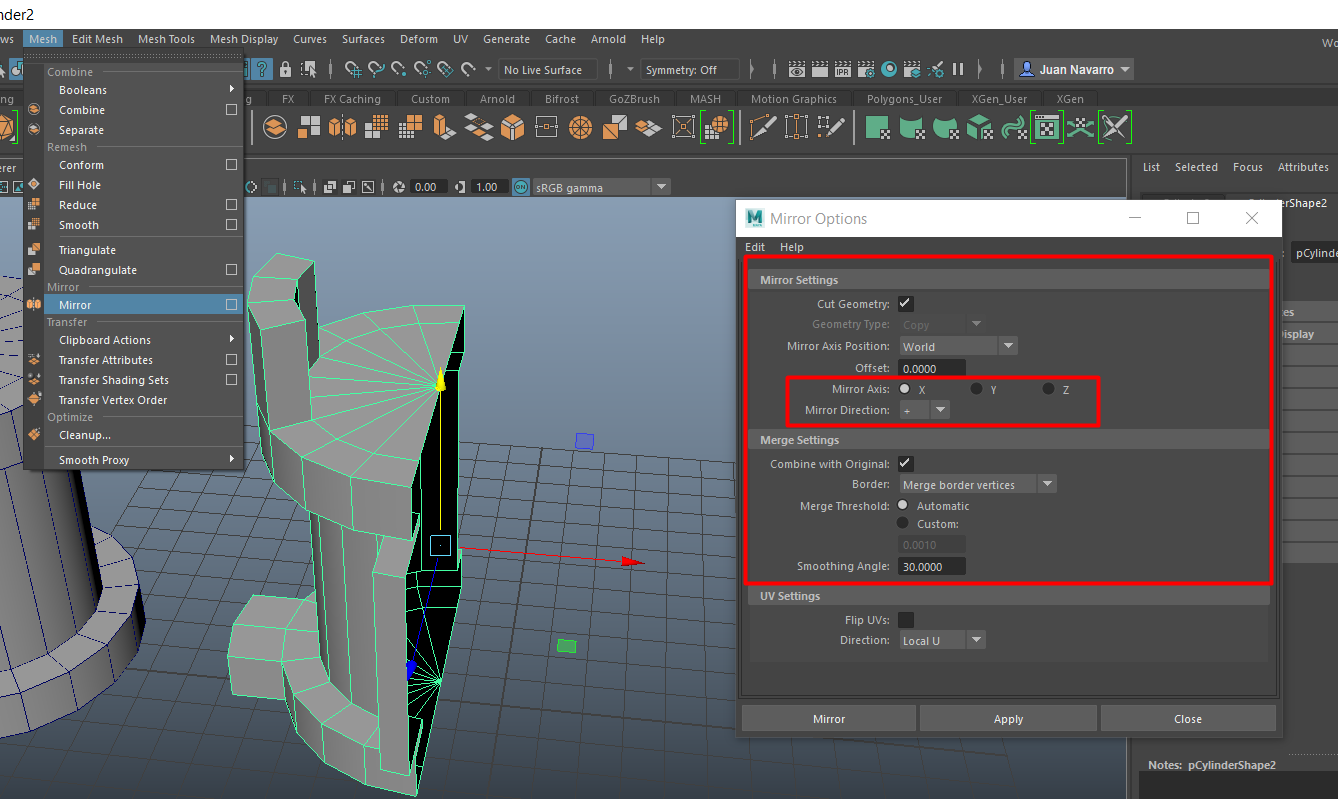Switch to the Arnold shelf tab
Viewport: 1338px width, 799px height.
[x=497, y=98]
